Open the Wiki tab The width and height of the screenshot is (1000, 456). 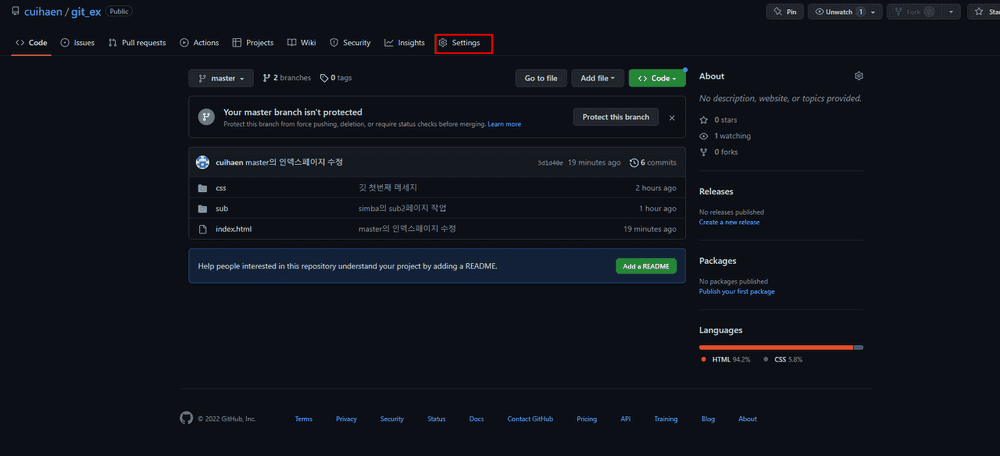(x=302, y=43)
